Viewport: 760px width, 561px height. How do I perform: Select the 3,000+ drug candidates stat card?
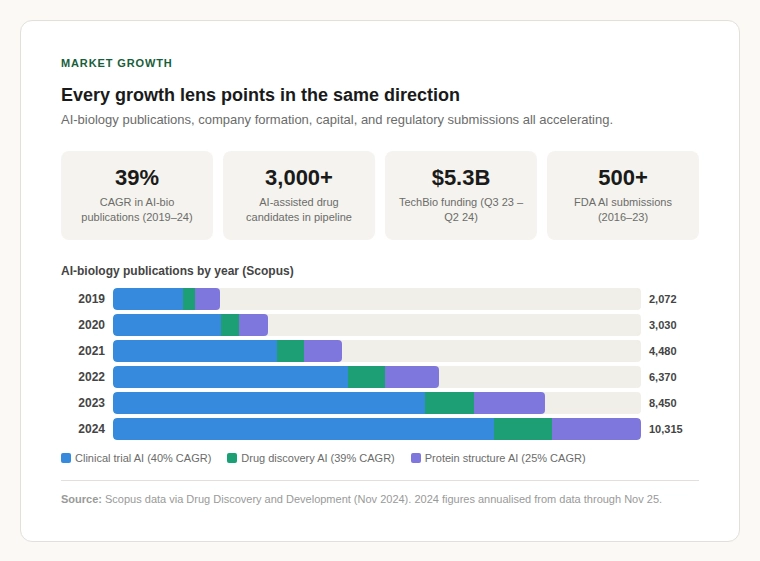[x=299, y=195]
